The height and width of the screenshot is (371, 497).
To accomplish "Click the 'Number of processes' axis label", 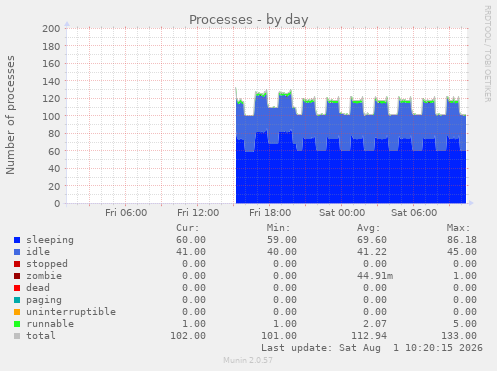I will 11,115.
